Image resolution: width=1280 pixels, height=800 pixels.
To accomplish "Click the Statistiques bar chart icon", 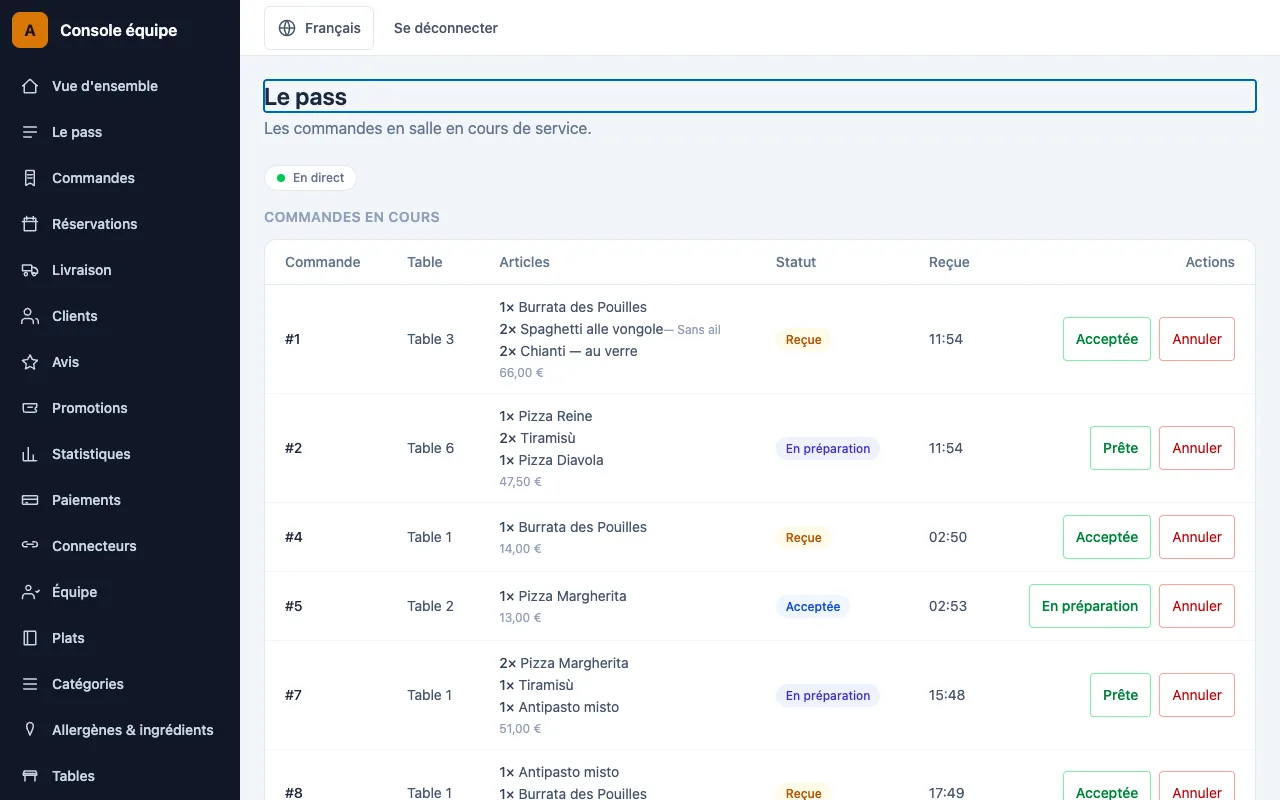I will (30, 454).
